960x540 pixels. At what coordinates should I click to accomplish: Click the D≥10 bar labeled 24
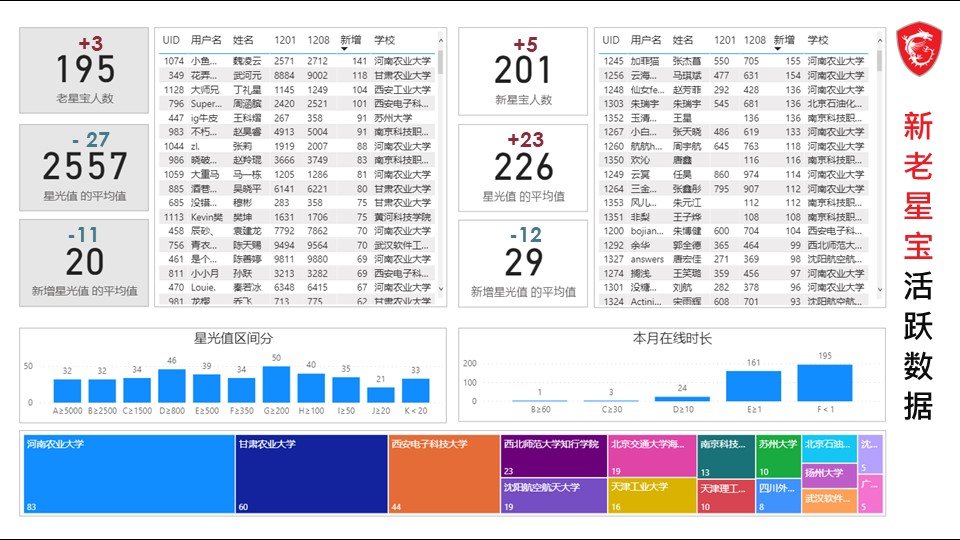[x=682, y=399]
